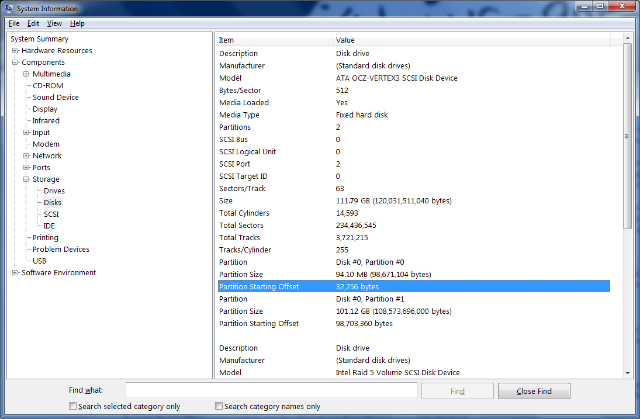Maximize the System Information window
640x419 pixels.
point(600,6)
